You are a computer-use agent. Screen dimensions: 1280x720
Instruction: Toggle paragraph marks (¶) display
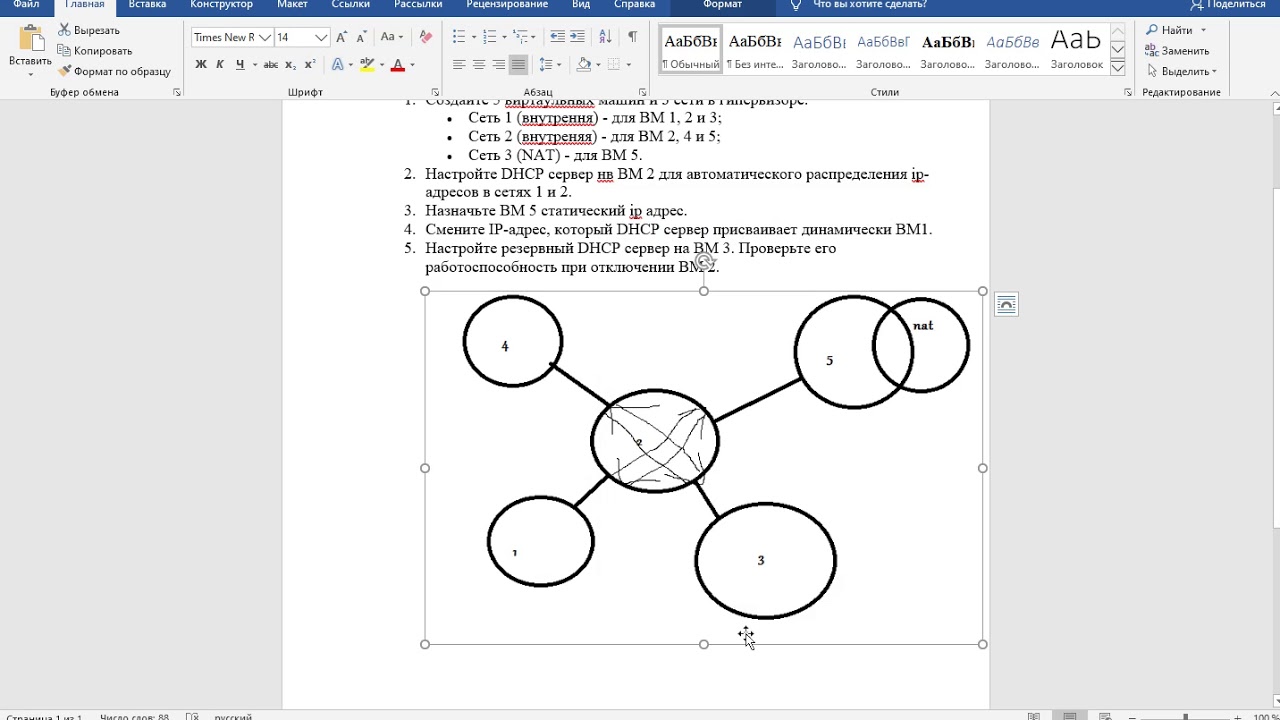point(632,37)
